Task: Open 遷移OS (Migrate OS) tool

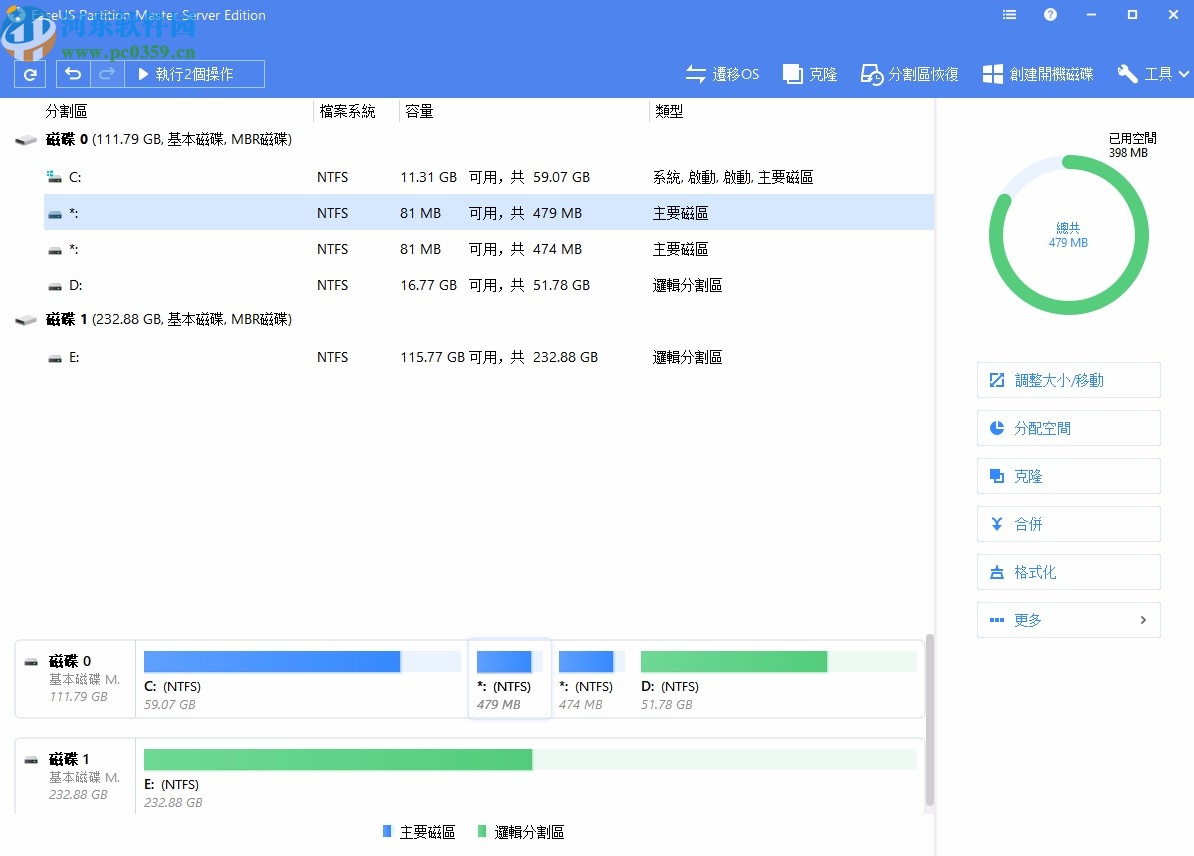Action: point(722,73)
